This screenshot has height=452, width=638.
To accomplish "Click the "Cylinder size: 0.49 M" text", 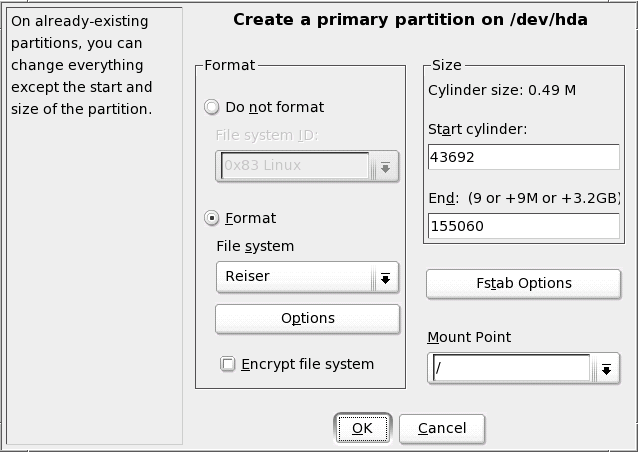I will tap(501, 90).
